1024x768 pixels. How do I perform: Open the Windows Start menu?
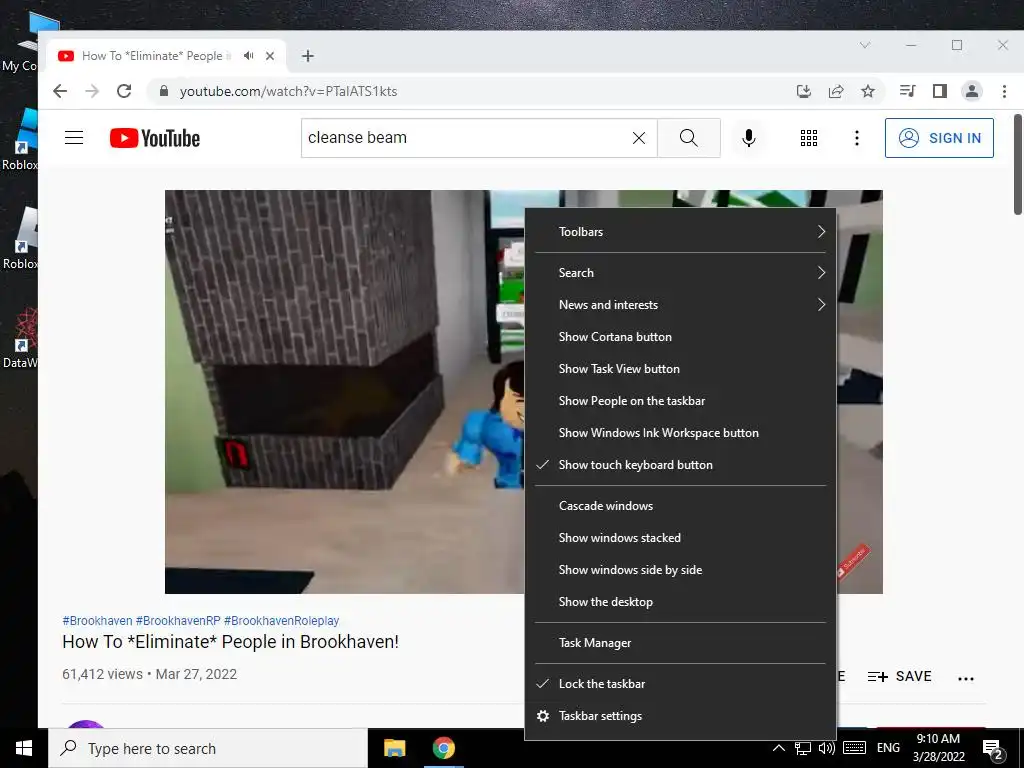point(24,748)
